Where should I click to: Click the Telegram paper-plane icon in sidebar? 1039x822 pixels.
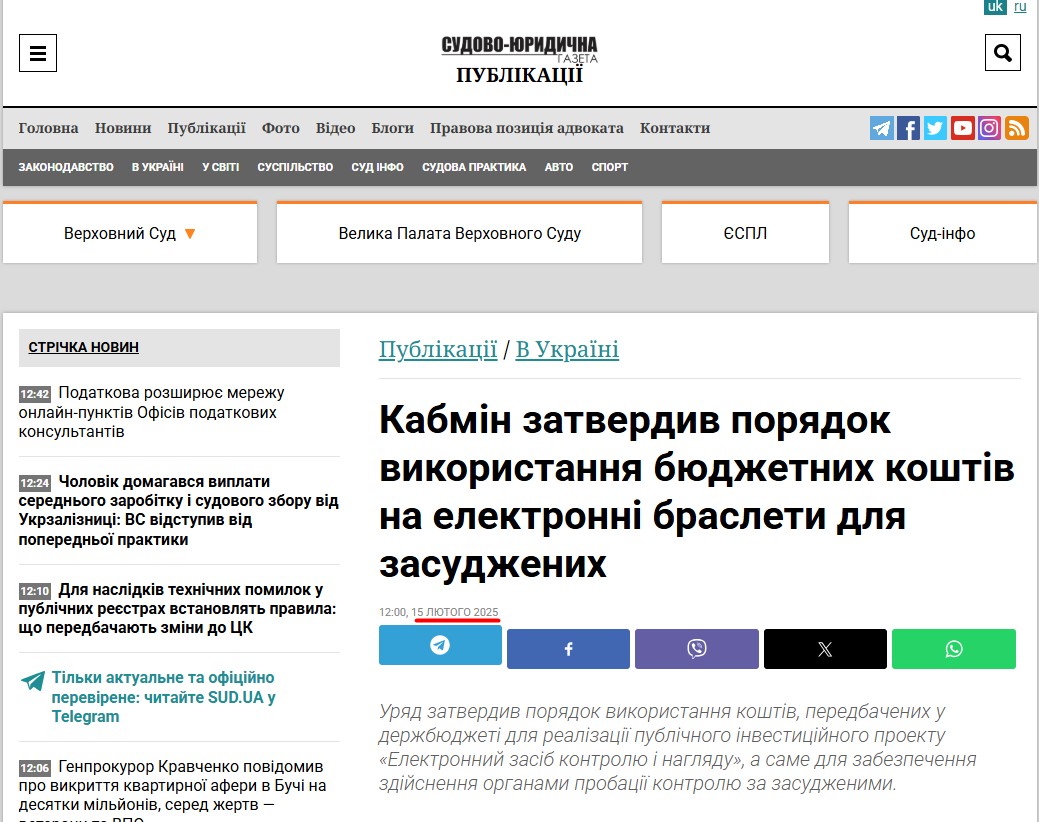[32, 680]
